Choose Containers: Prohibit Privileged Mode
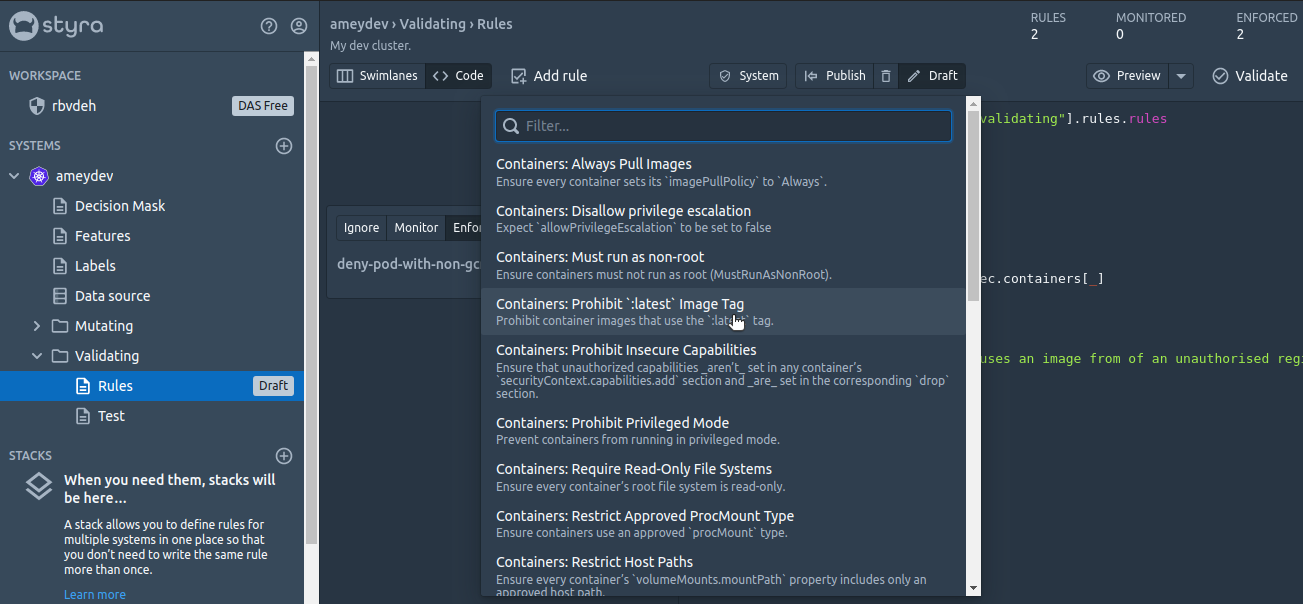This screenshot has width=1303, height=604. pyautogui.click(x=612, y=423)
